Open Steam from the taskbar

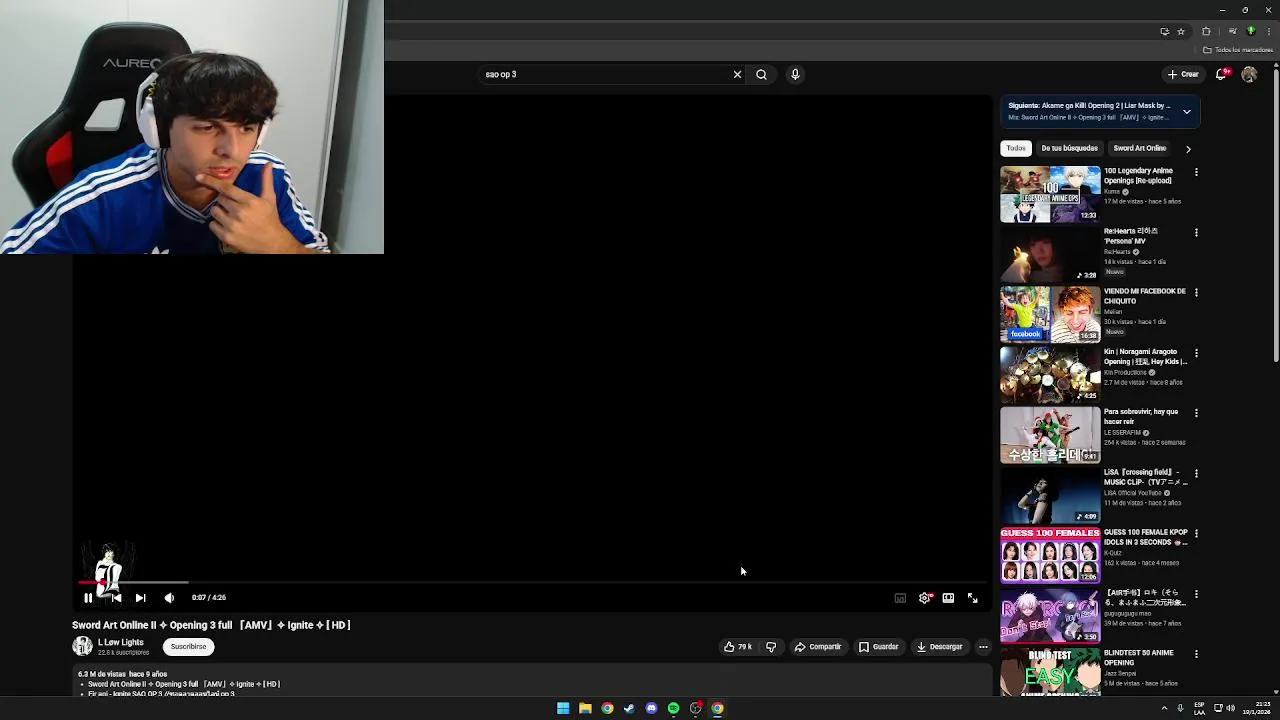[x=629, y=708]
